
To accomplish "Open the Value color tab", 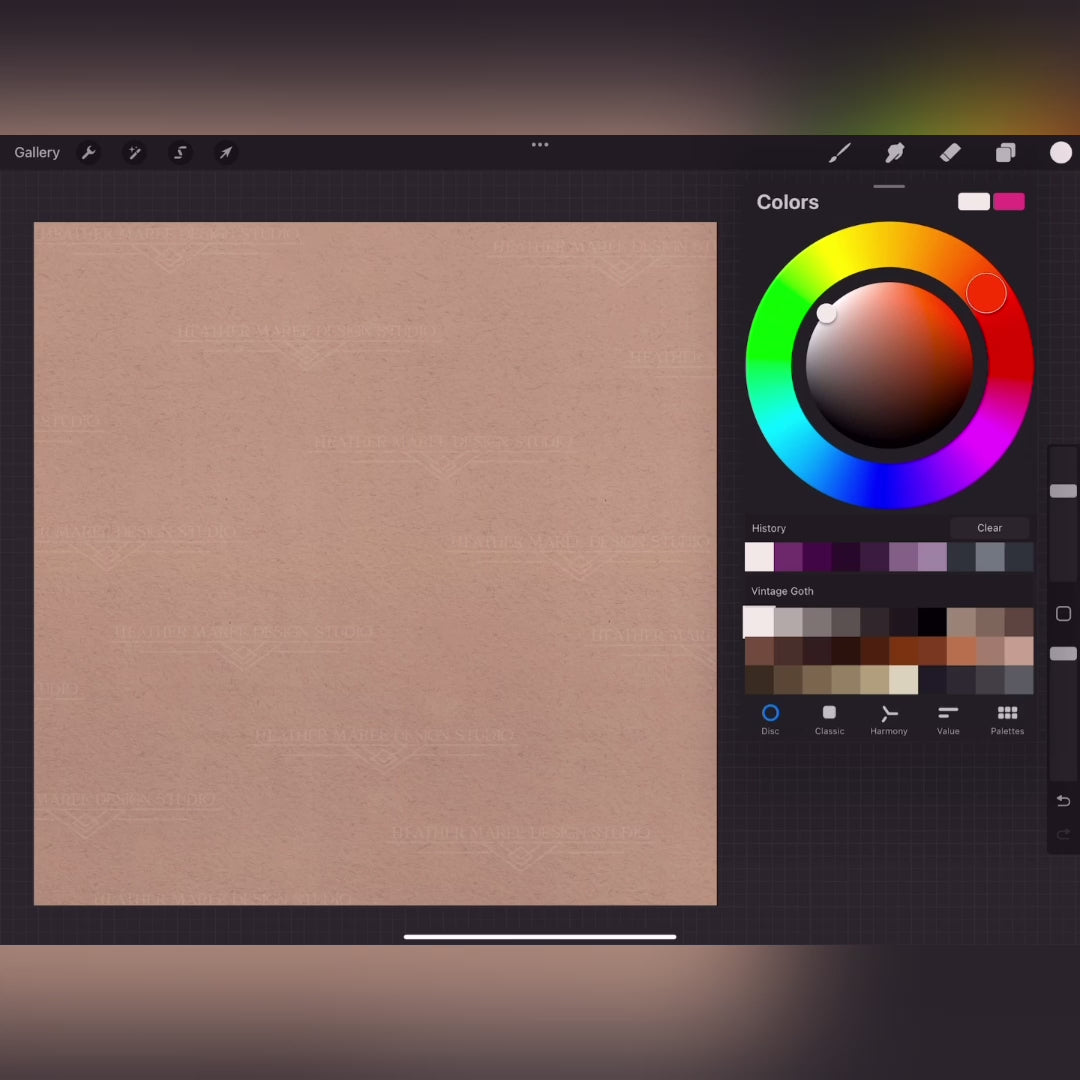I will coord(948,719).
